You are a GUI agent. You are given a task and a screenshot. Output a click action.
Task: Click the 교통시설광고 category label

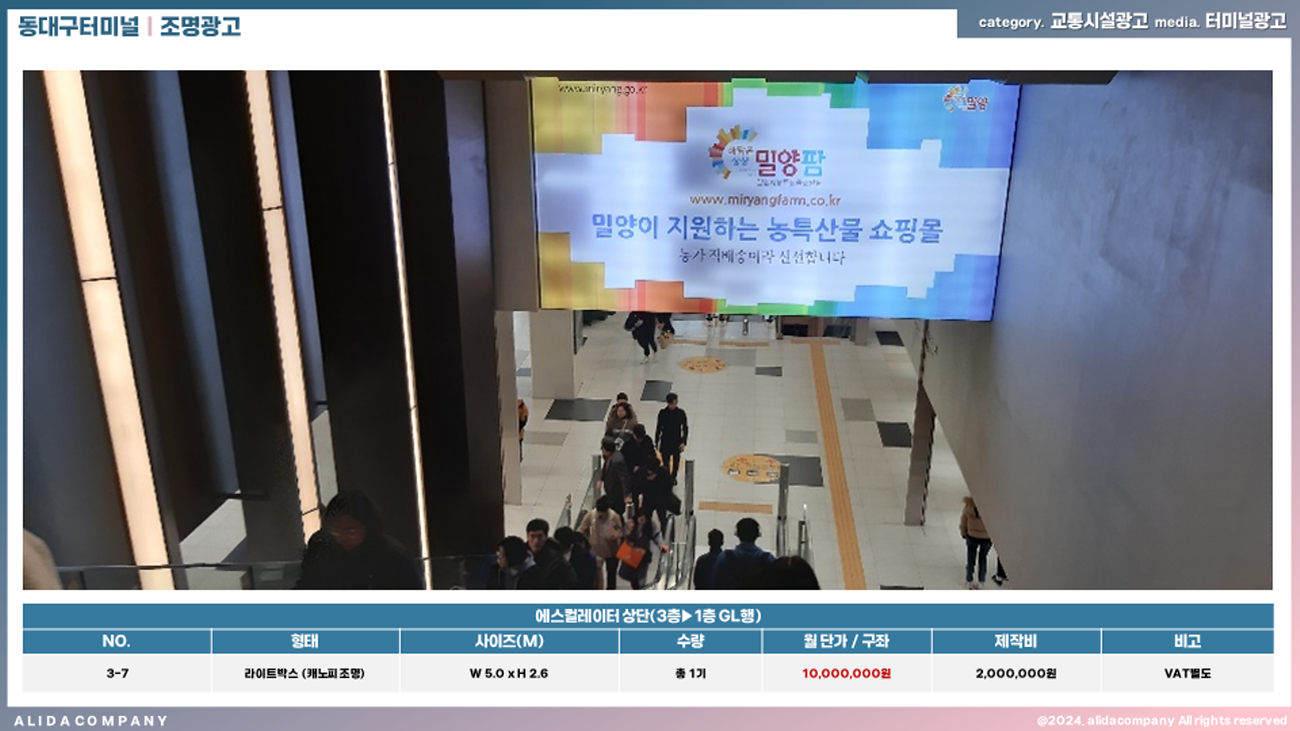pos(1098,22)
